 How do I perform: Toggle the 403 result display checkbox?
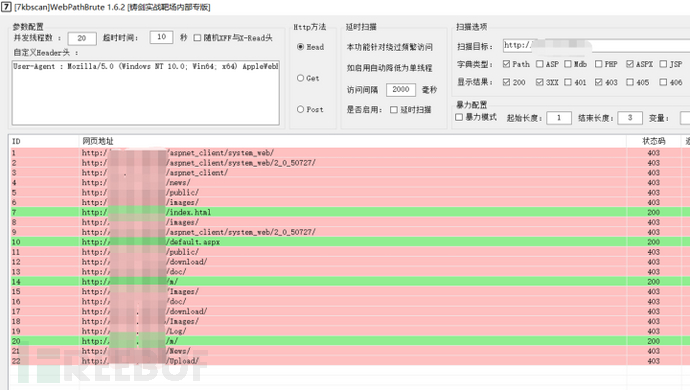[x=598, y=82]
